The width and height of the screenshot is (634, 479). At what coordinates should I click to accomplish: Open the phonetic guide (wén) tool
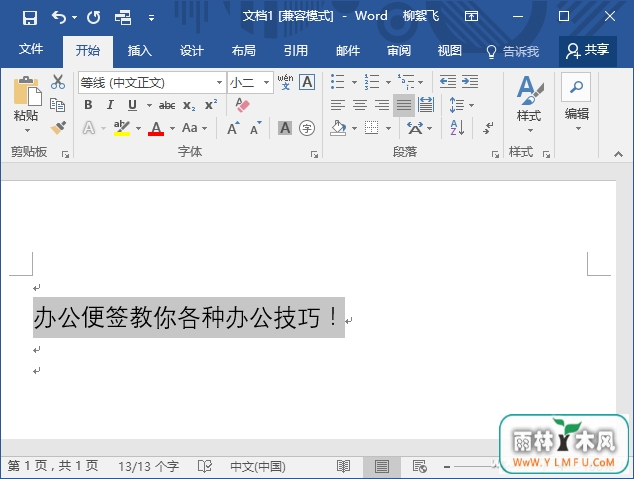click(285, 82)
